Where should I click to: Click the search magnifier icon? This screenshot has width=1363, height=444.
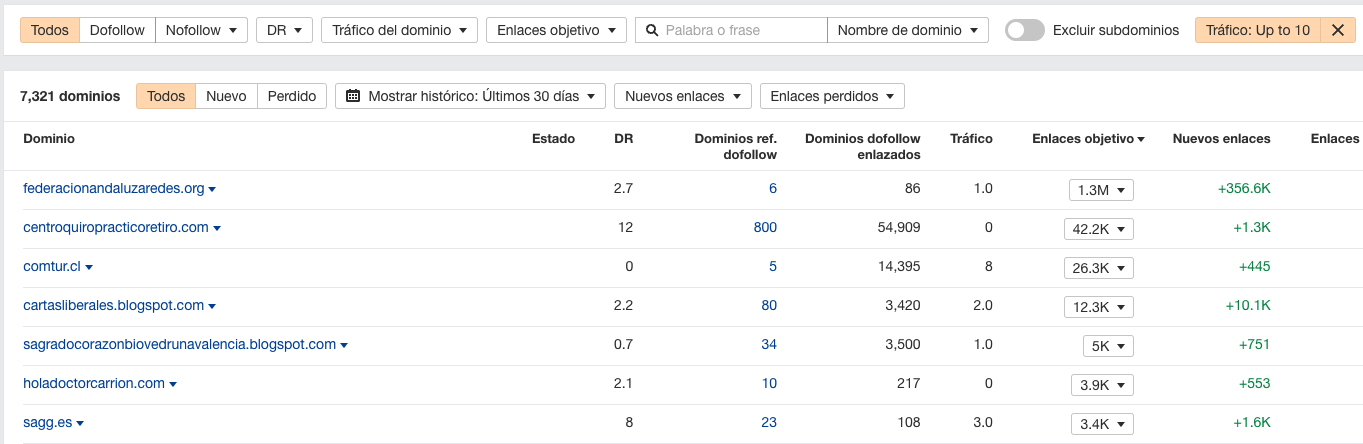pos(653,31)
